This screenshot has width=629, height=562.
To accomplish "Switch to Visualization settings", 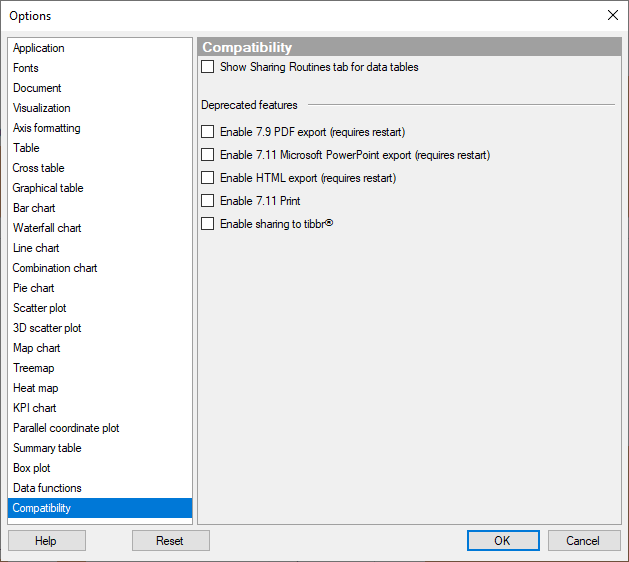I will (x=42, y=108).
